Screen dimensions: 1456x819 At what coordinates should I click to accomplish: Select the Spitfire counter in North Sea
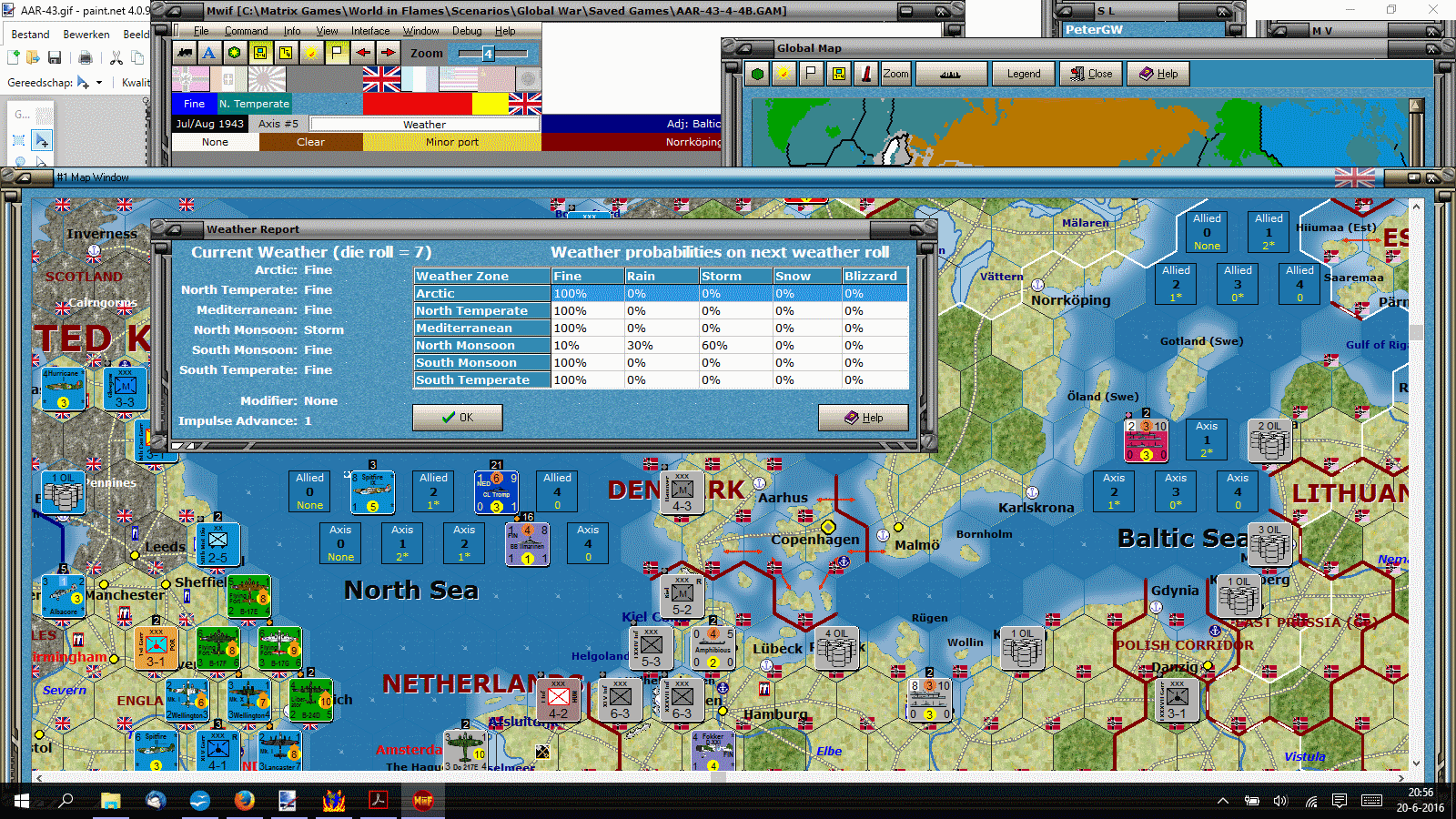coord(373,492)
